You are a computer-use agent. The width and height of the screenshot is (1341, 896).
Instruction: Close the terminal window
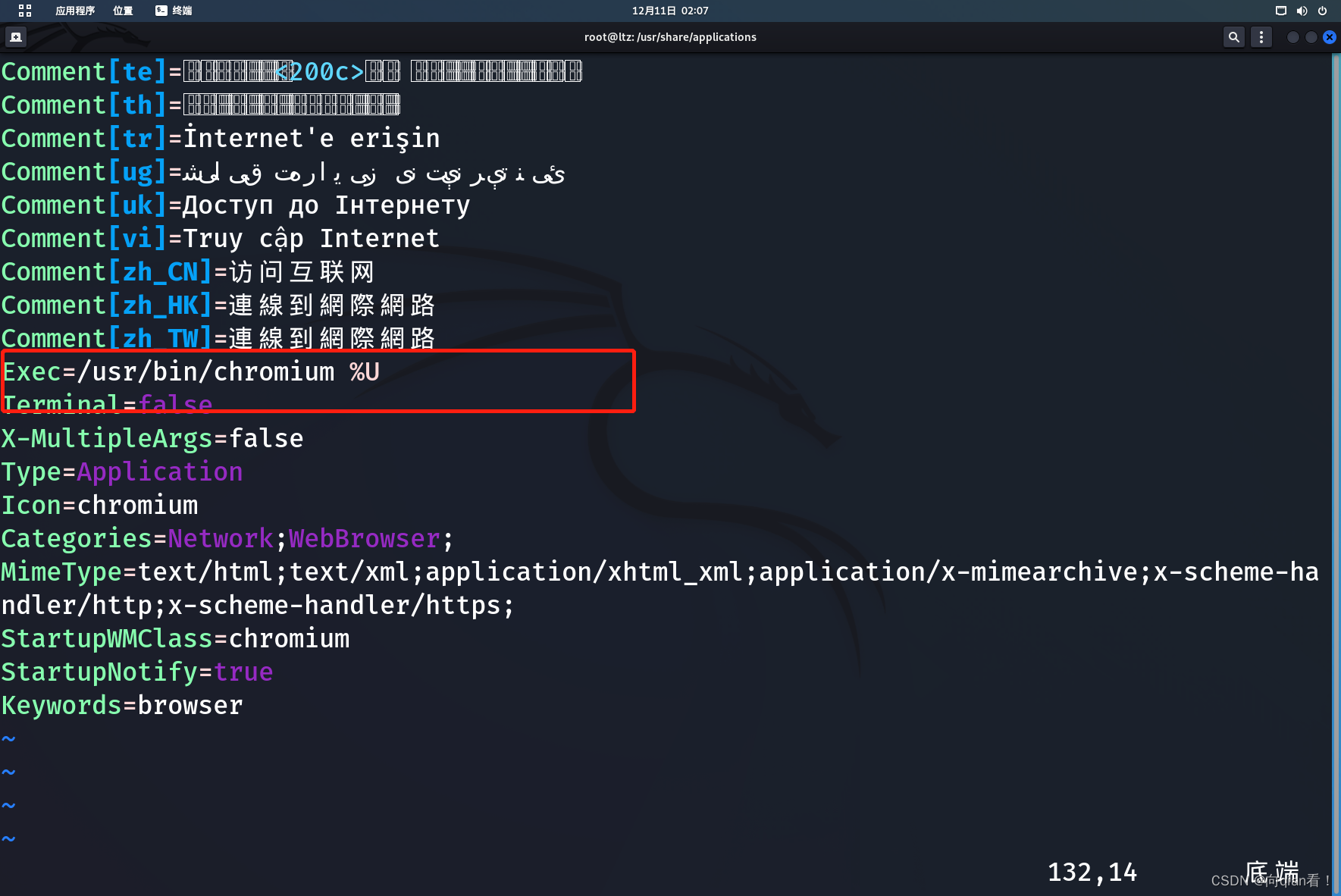coord(1330,37)
